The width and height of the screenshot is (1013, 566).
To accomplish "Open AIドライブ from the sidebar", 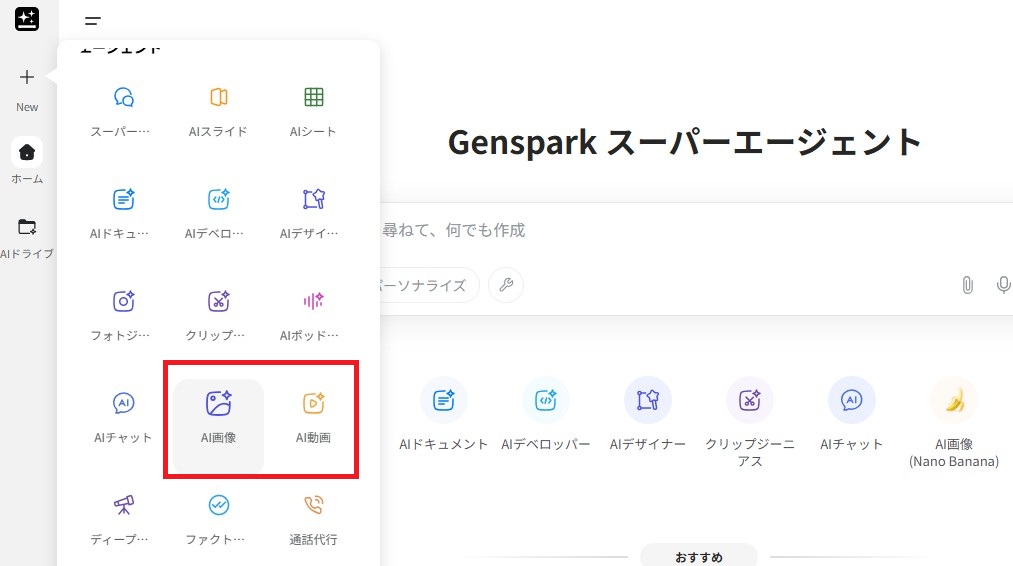I will 27,238.
